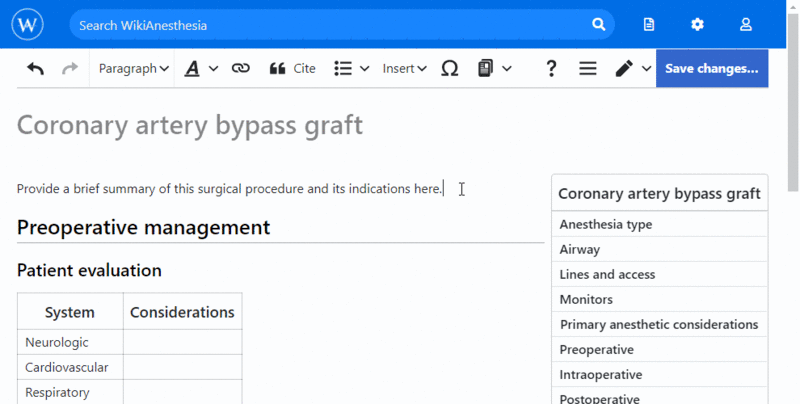Click the WikiAnesthesia logo
The image size is (800, 404).
pyautogui.click(x=29, y=24)
